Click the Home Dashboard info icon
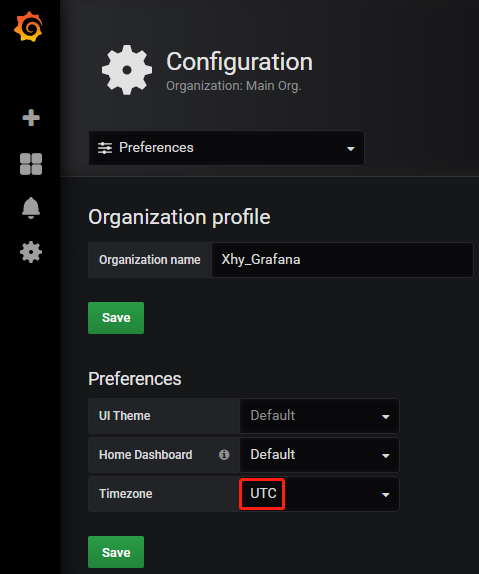Image resolution: width=479 pixels, height=574 pixels. [x=224, y=455]
